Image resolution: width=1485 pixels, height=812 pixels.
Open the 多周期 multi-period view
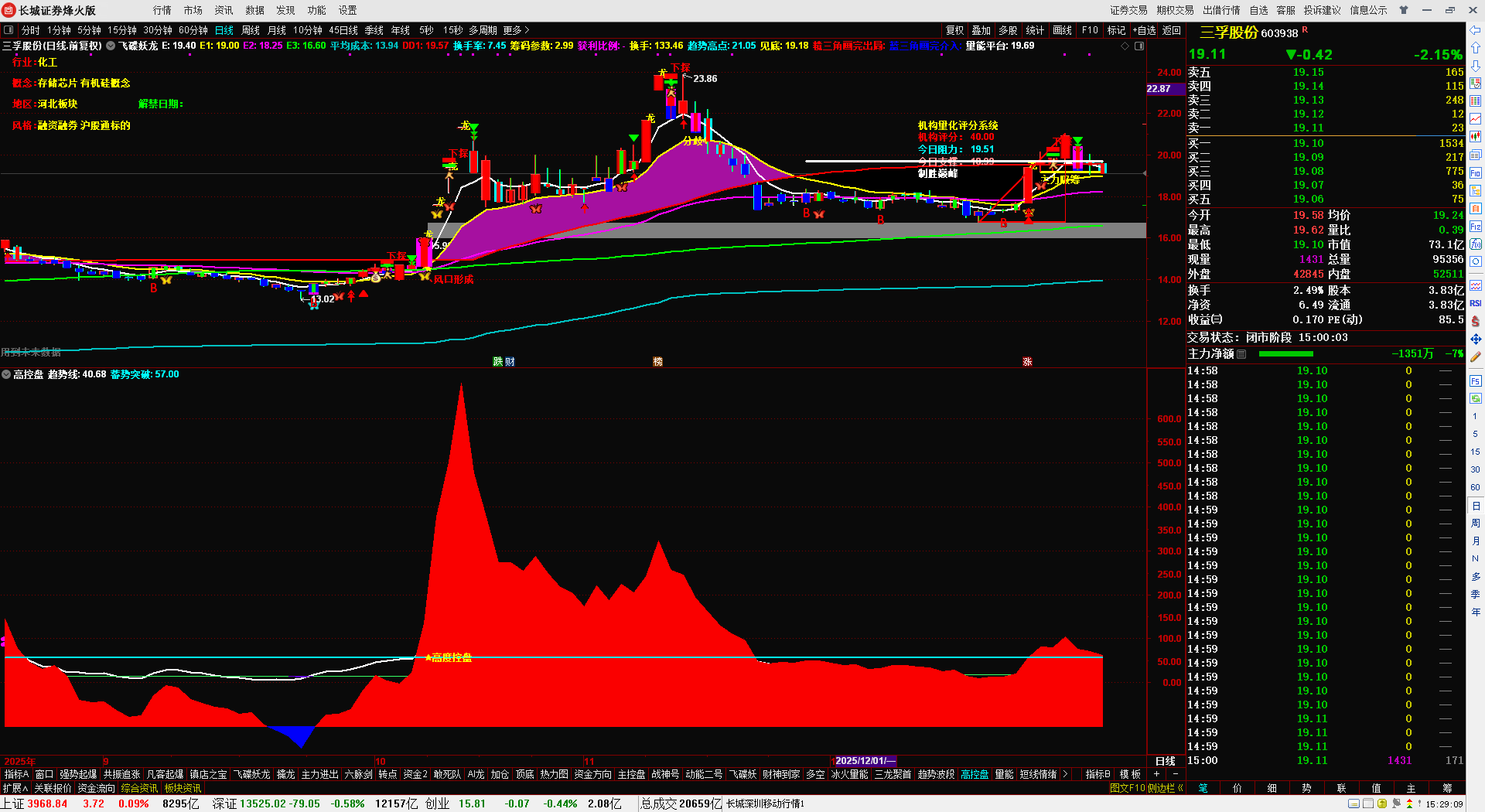pos(483,30)
